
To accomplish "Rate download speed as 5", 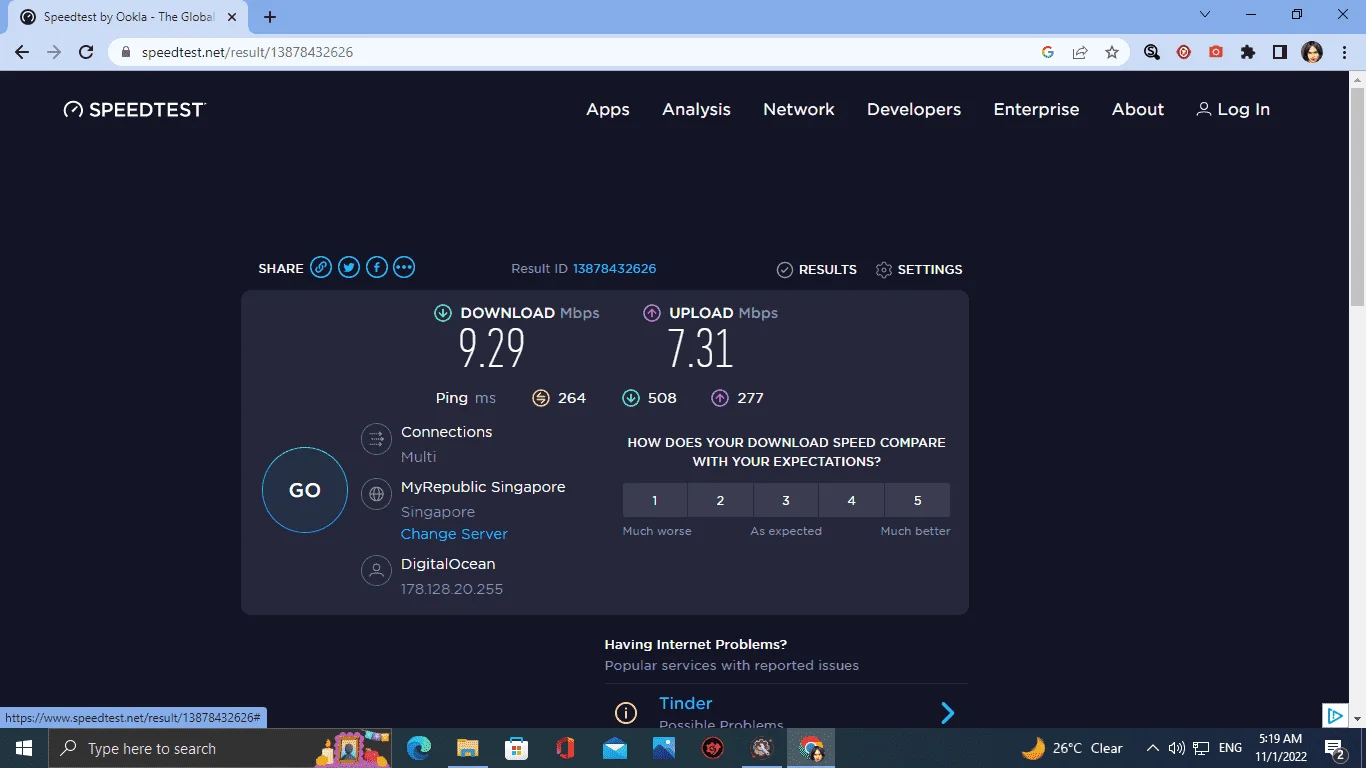I will click(917, 500).
